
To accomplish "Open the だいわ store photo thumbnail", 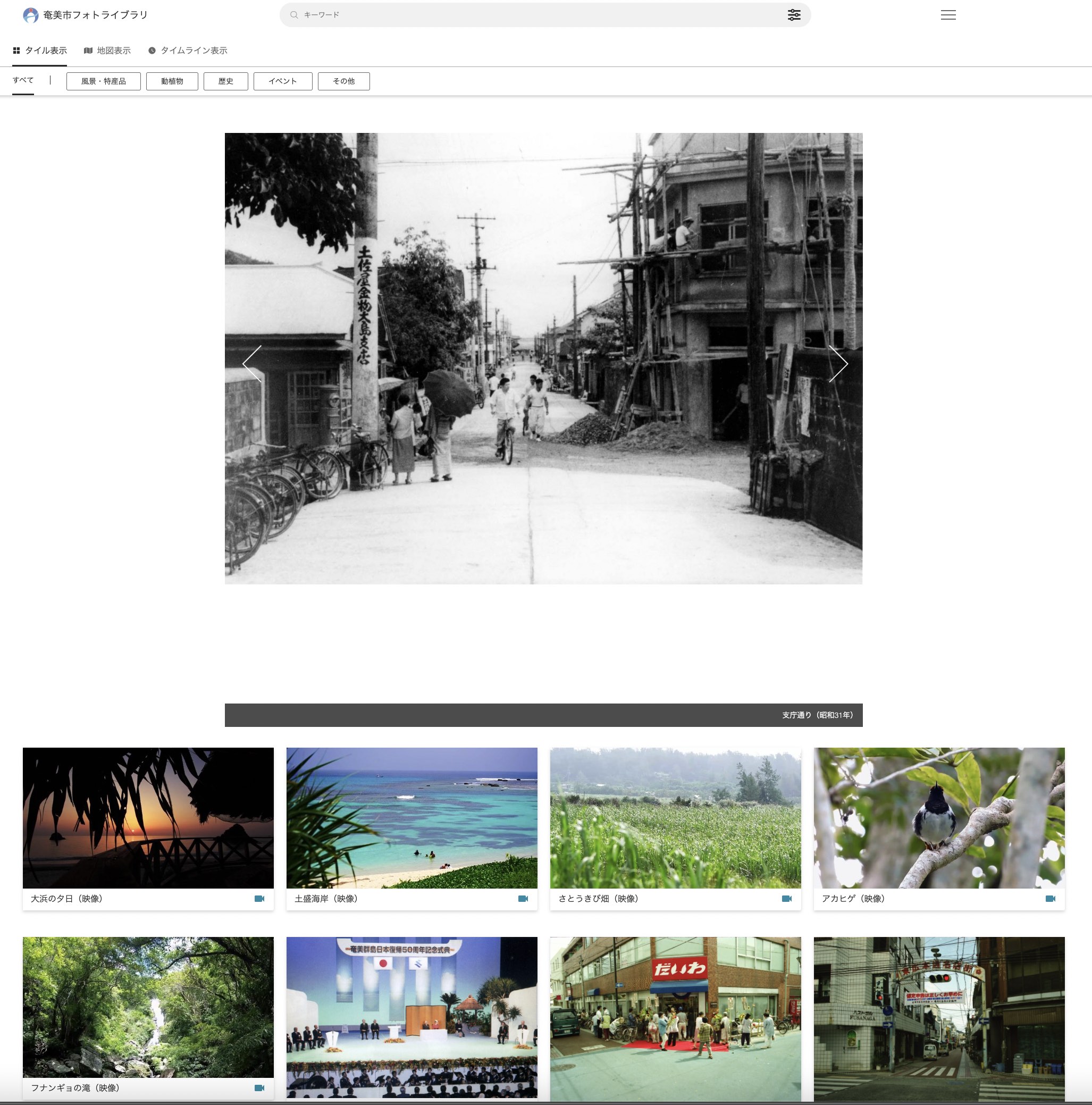I will pyautogui.click(x=675, y=1017).
